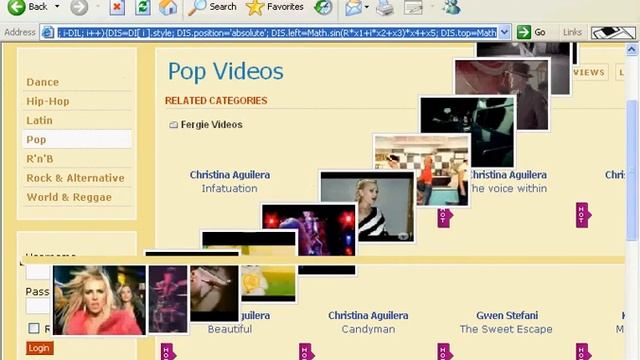Open The voice within video link

pyautogui.click(x=509, y=189)
